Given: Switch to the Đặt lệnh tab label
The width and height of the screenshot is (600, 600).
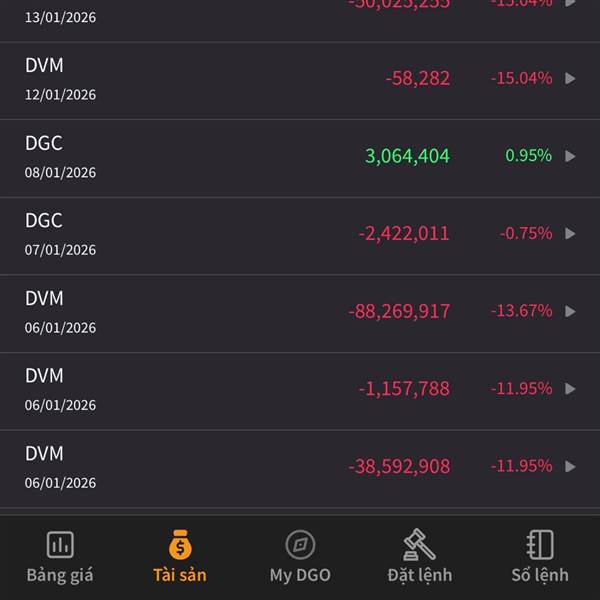Looking at the screenshot, I should coord(419,575).
